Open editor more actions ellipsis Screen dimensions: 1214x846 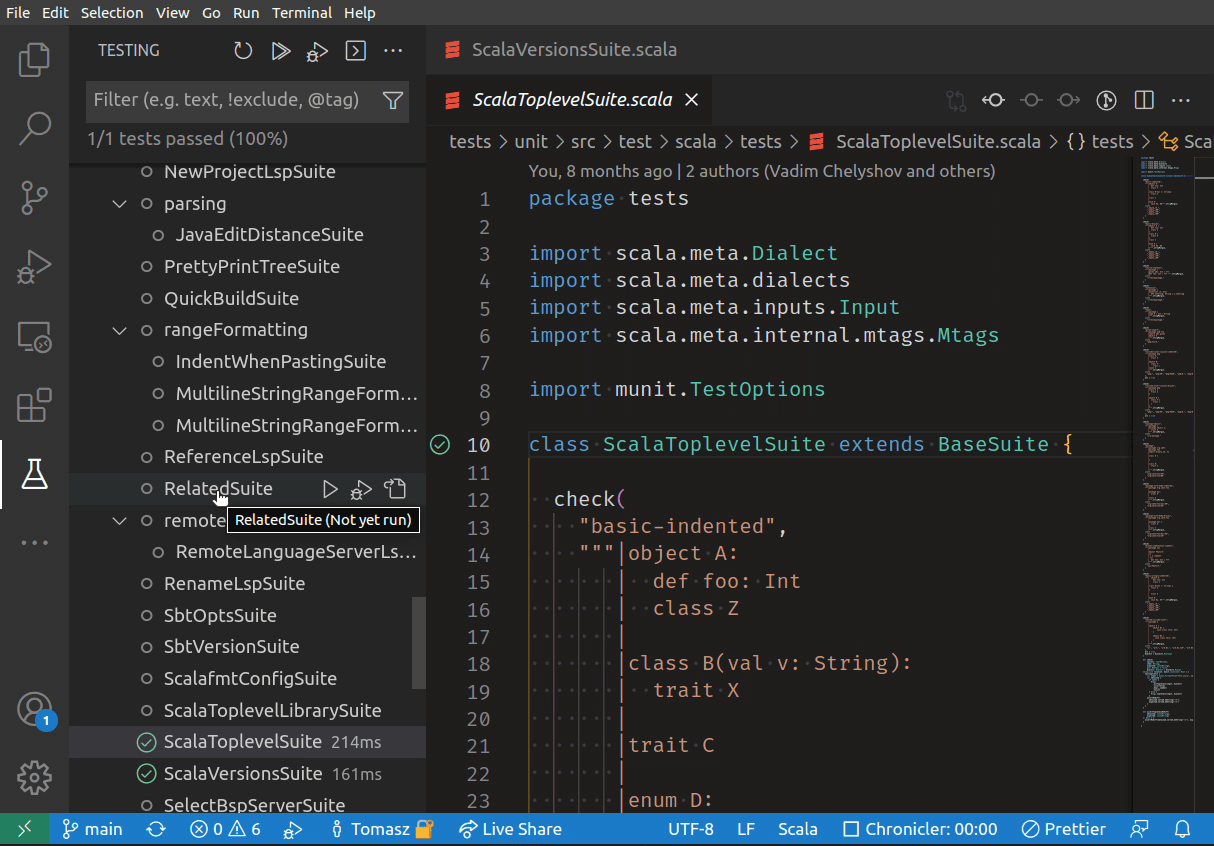(x=1181, y=100)
